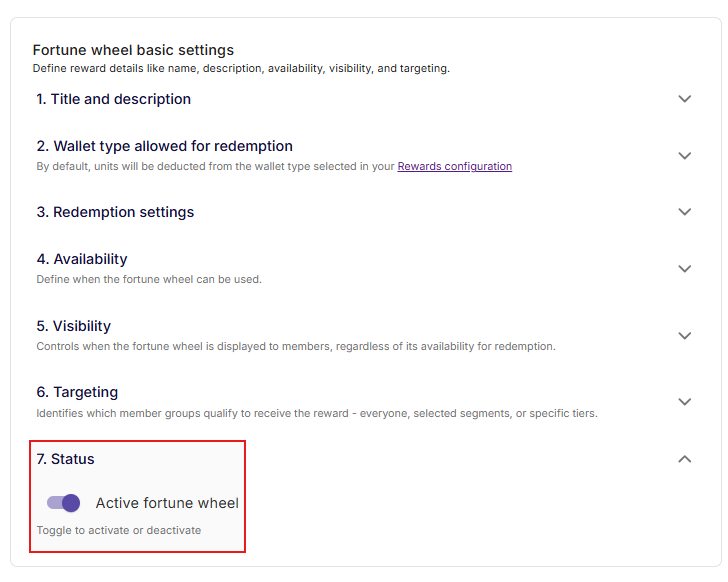The image size is (728, 582).
Task: Click the '7. Status' heading text
Action: [x=65, y=459]
